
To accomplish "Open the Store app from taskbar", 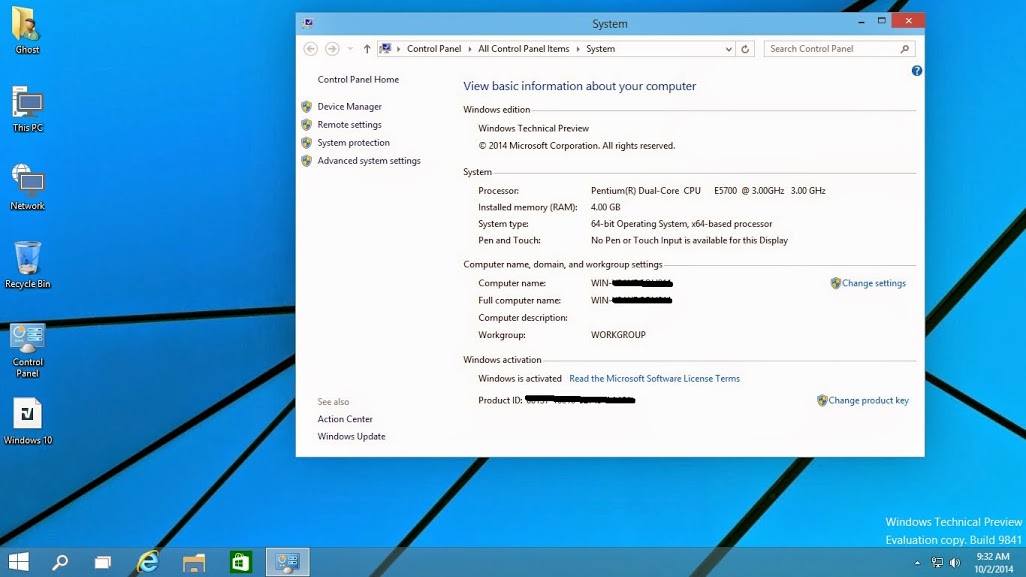I will pyautogui.click(x=240, y=562).
